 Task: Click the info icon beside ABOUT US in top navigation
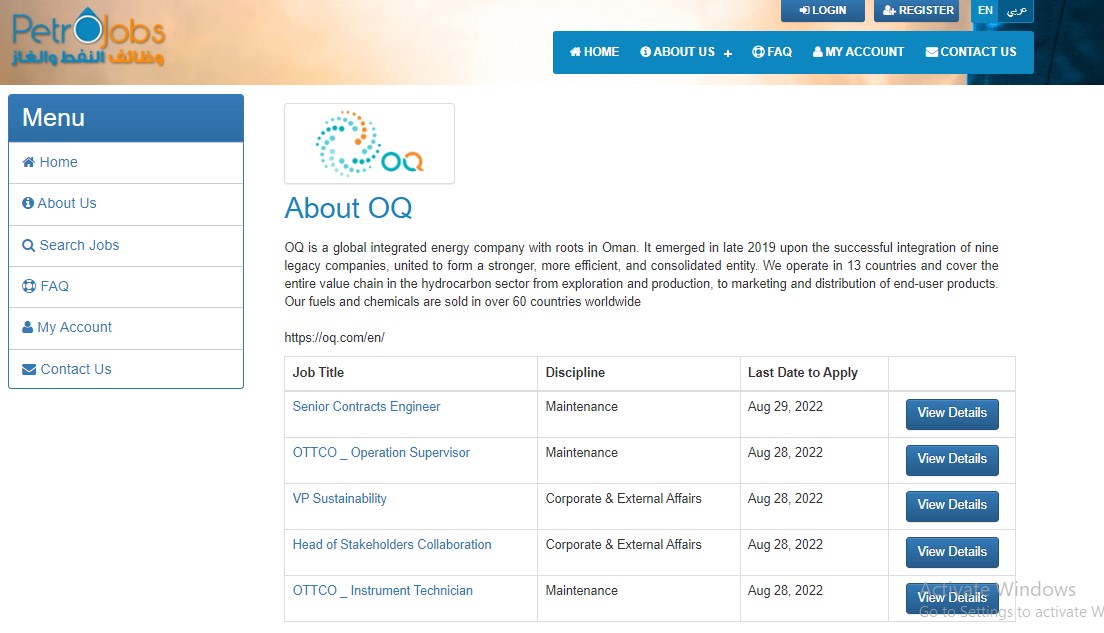coord(645,52)
